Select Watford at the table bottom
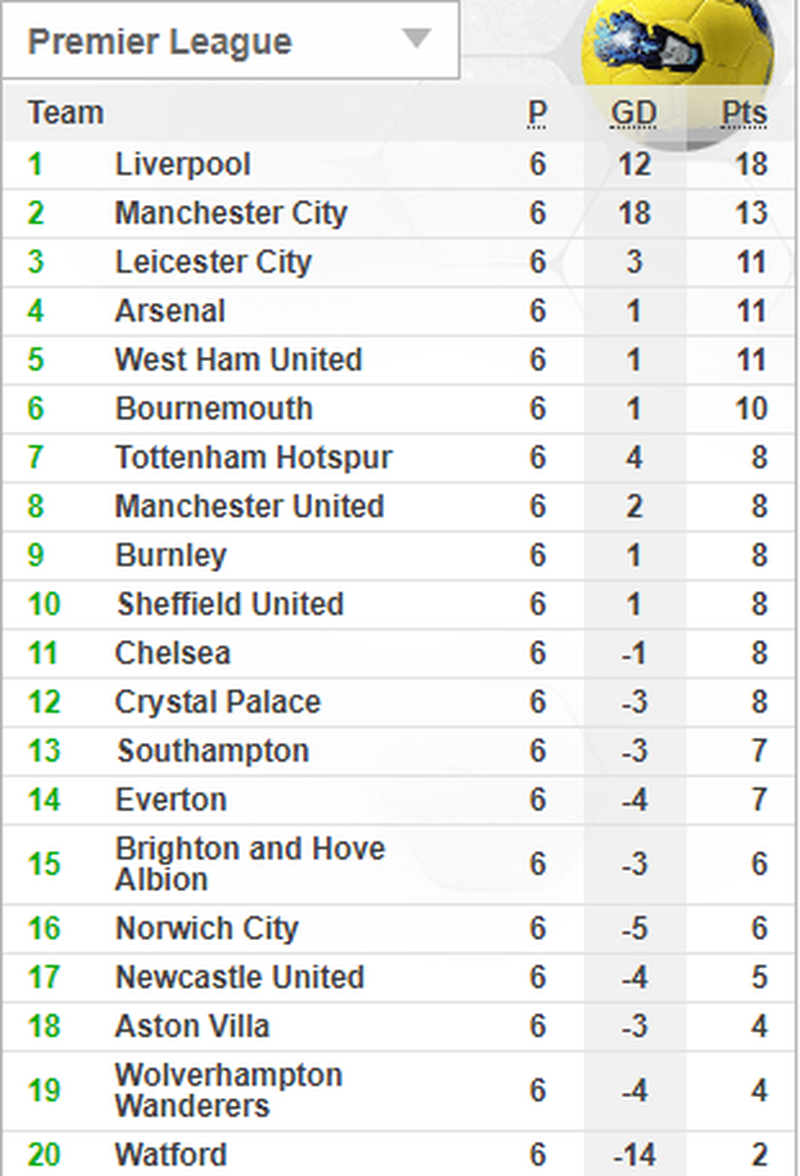This screenshot has height=1176, width=800. 171,1155
